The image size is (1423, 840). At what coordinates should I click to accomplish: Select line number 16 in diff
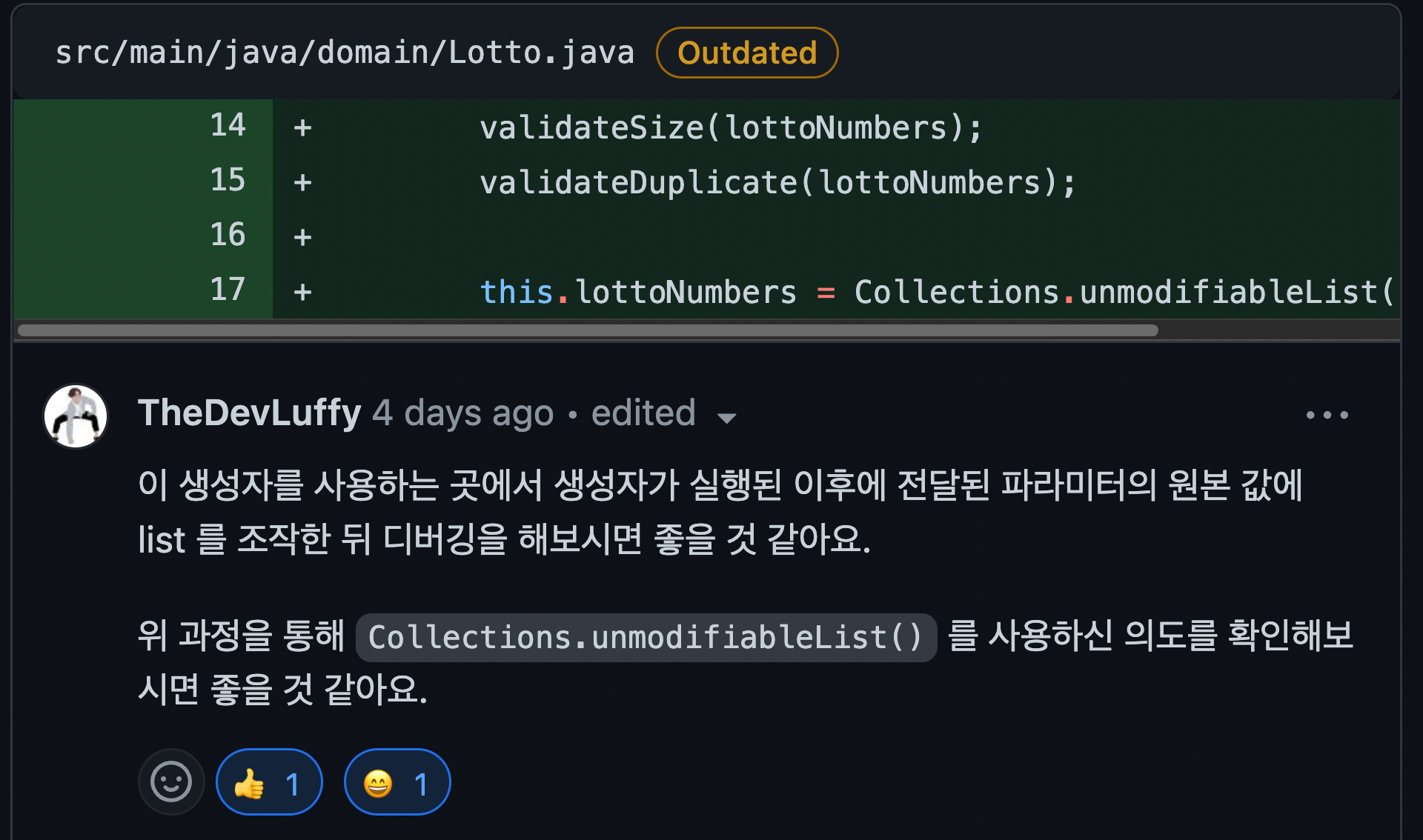[x=227, y=235]
